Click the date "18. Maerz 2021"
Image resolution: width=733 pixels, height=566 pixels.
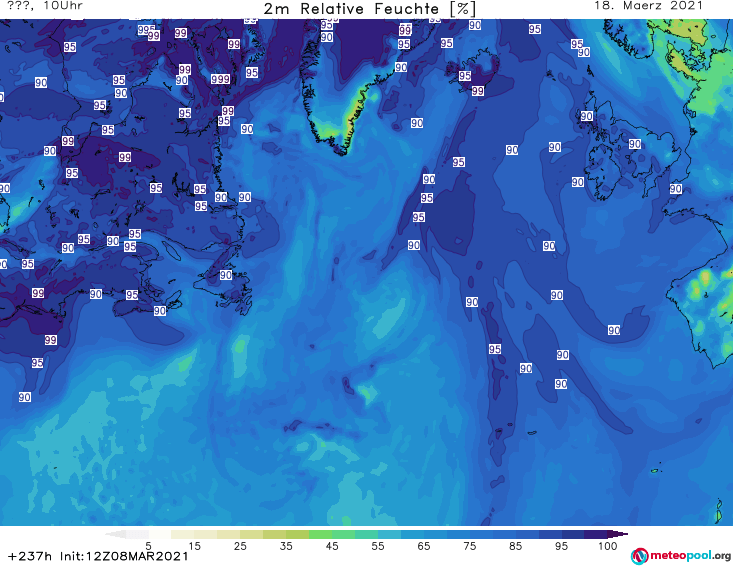point(648,6)
